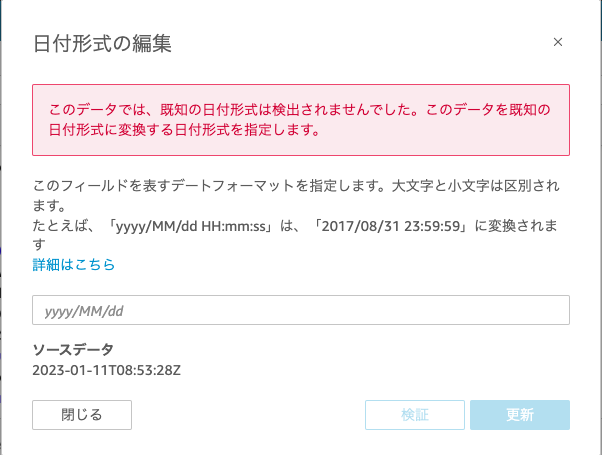Close the date format dialog with X
This screenshot has height=455, width=602.
(558, 42)
